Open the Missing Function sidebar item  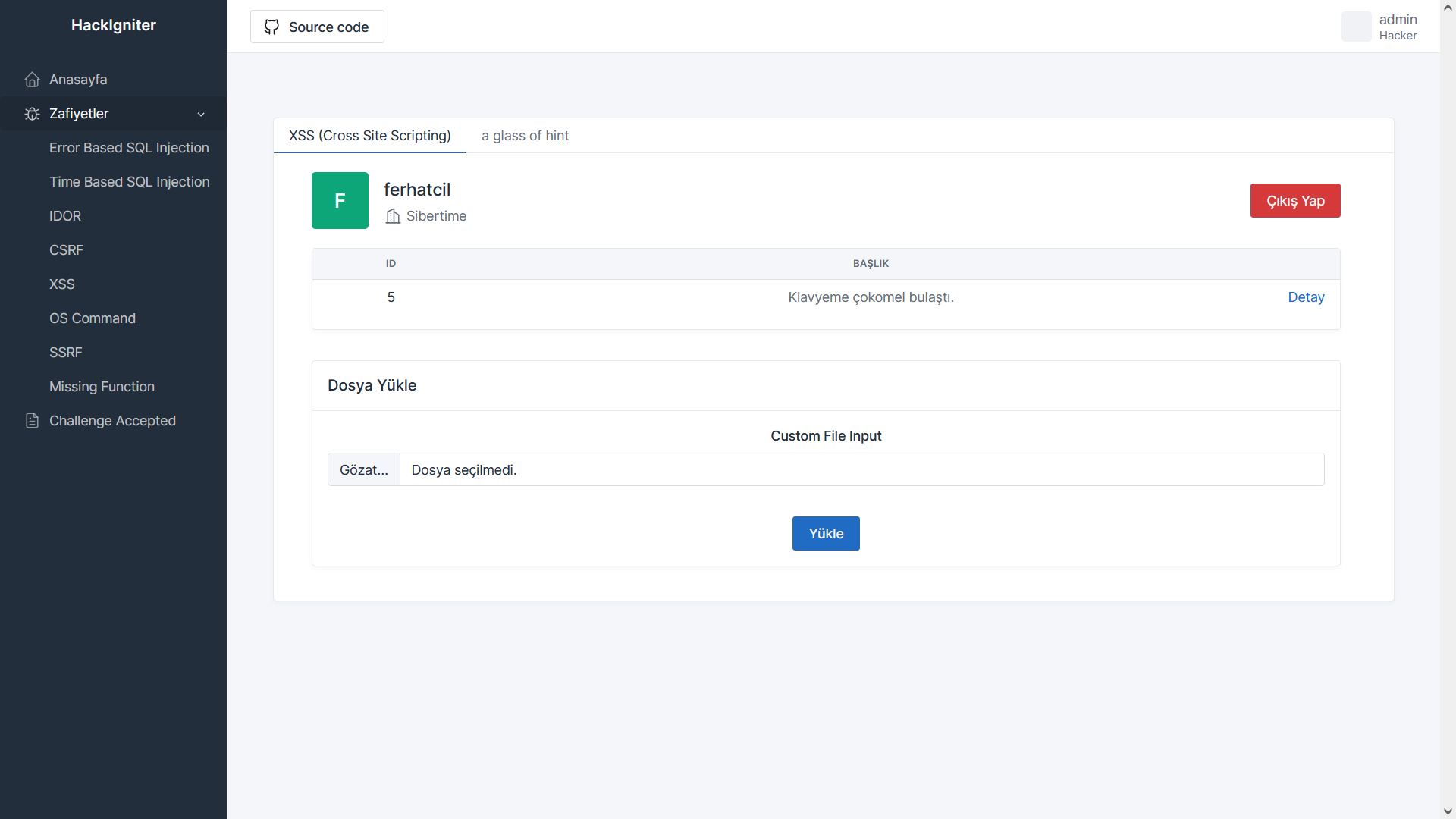click(102, 387)
